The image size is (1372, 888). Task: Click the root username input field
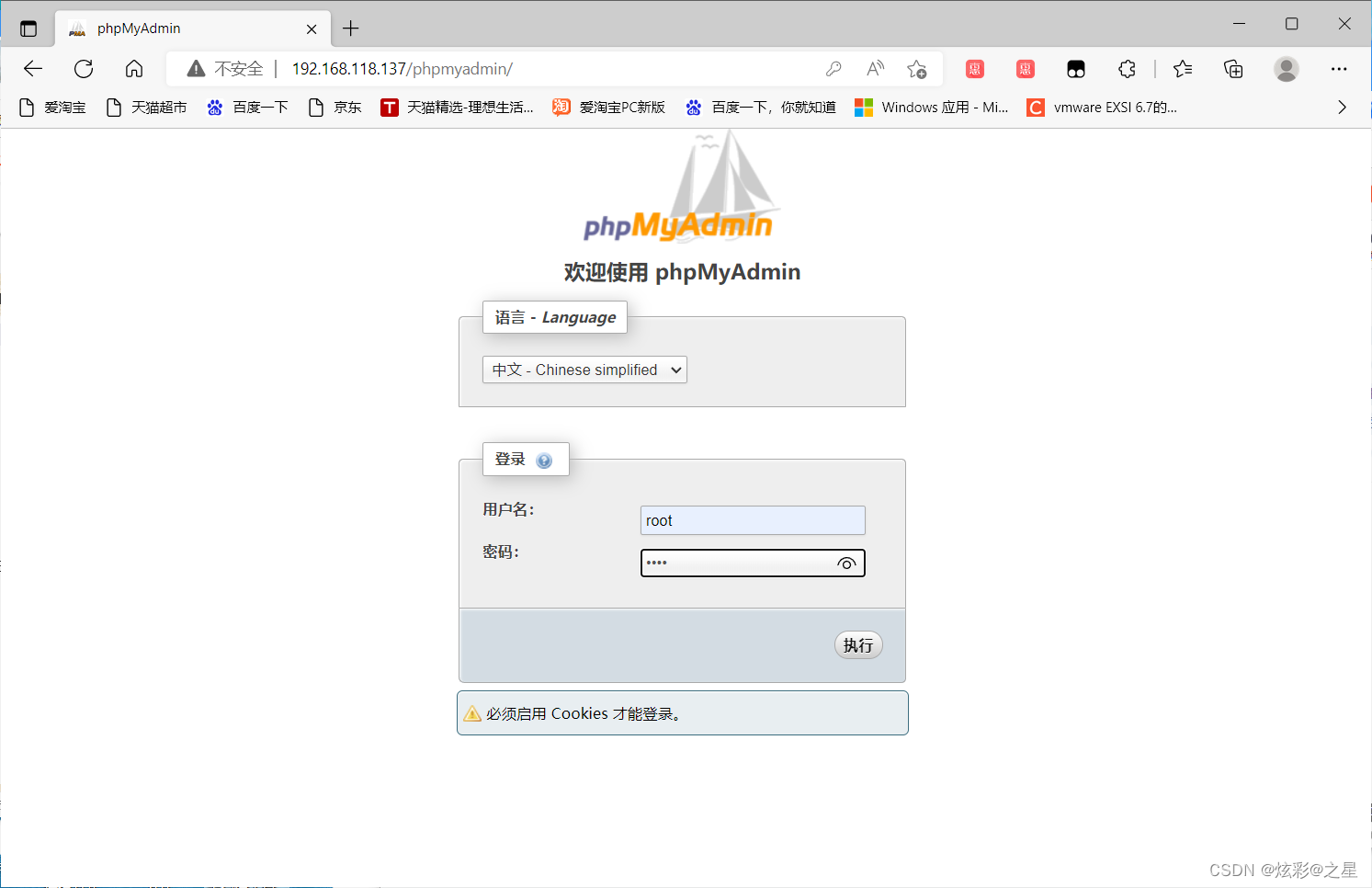(752, 520)
